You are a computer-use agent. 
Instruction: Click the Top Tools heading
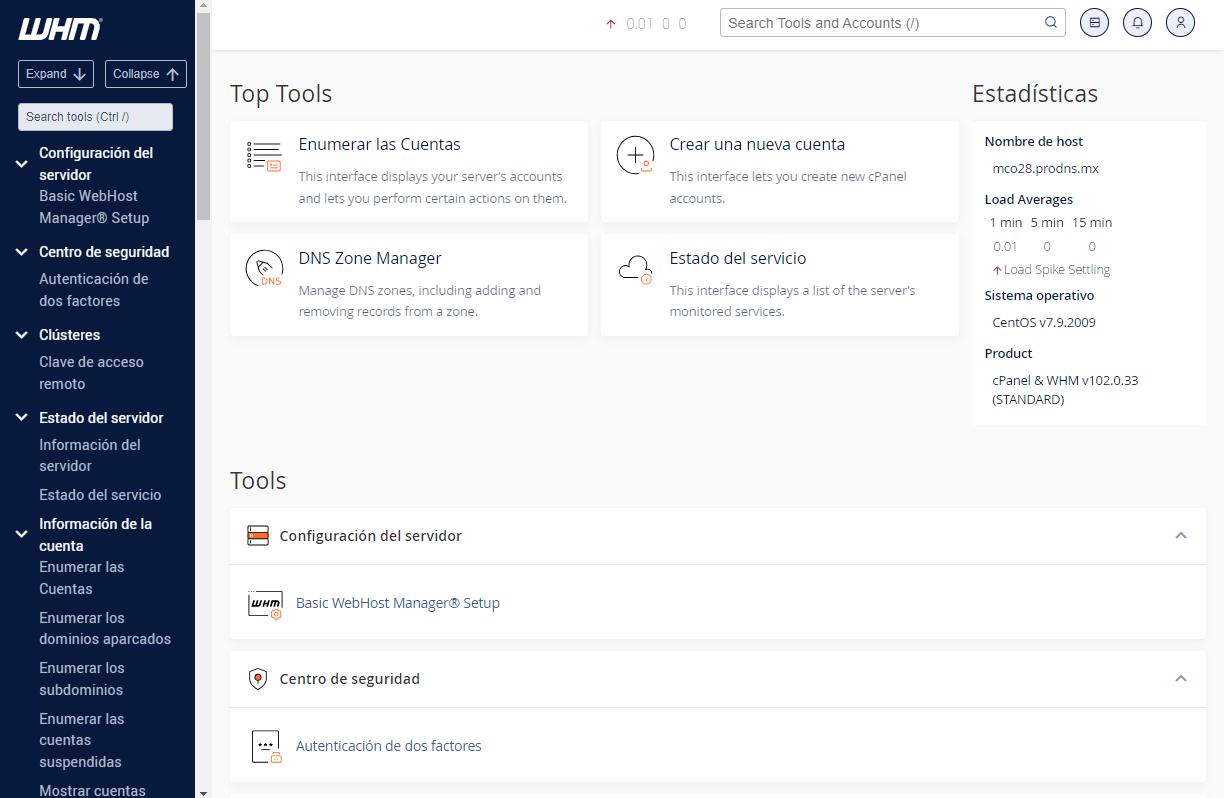(281, 94)
